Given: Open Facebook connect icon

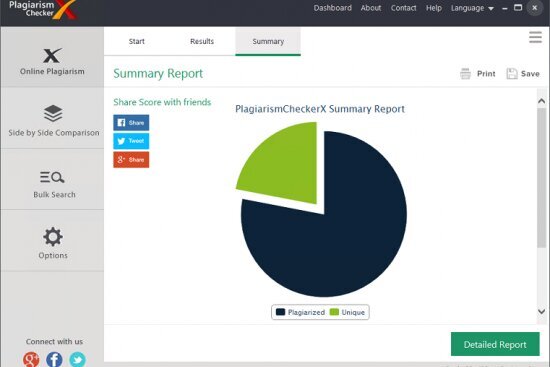Looking at the screenshot, I should [x=54, y=359].
